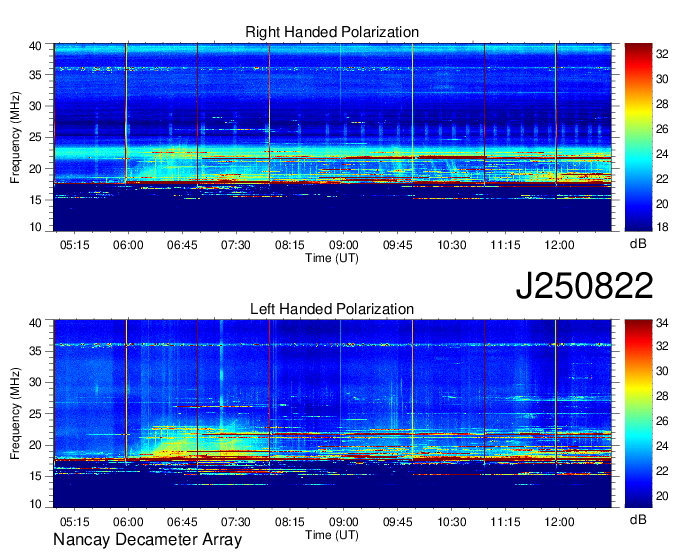Select 07:30 tick on Left Handed time axis
This screenshot has height=552, width=680.
[236, 522]
